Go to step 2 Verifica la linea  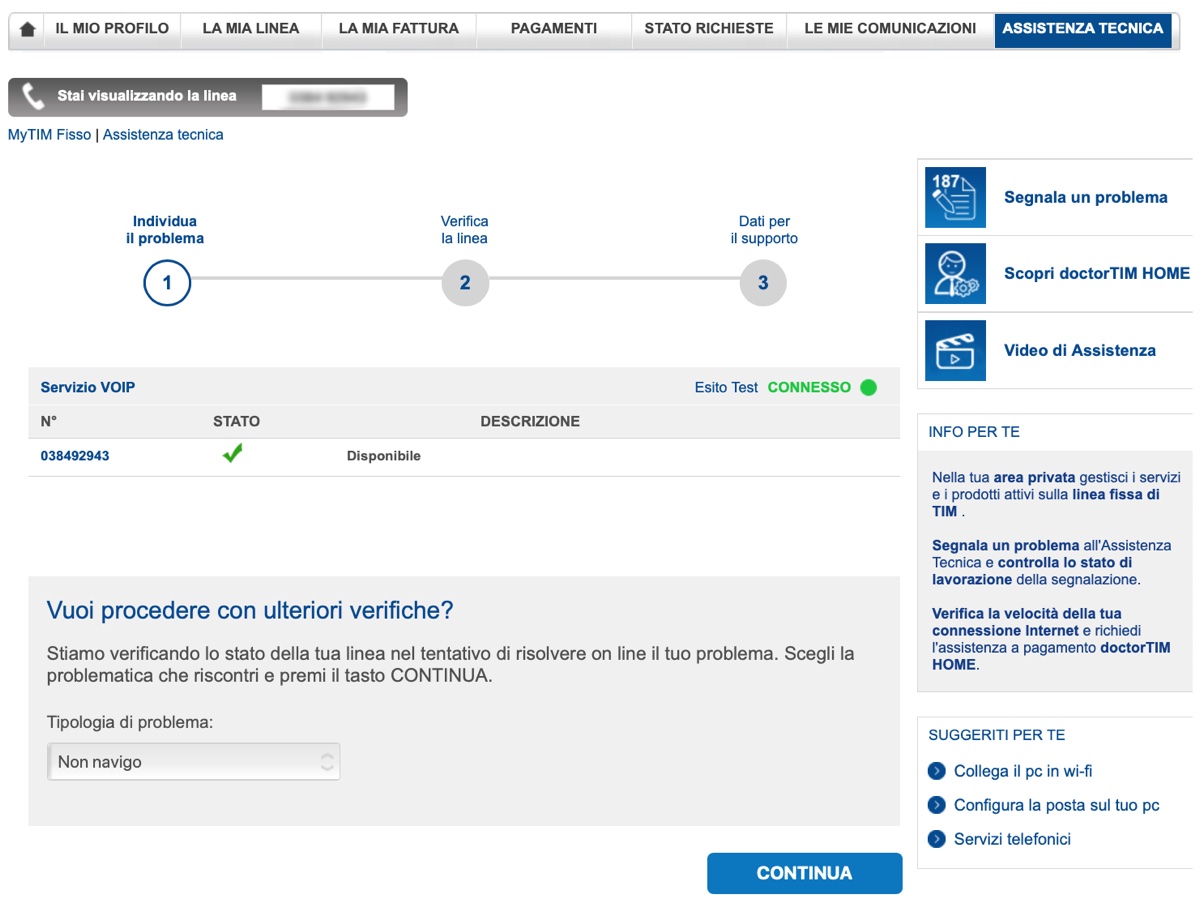point(465,283)
